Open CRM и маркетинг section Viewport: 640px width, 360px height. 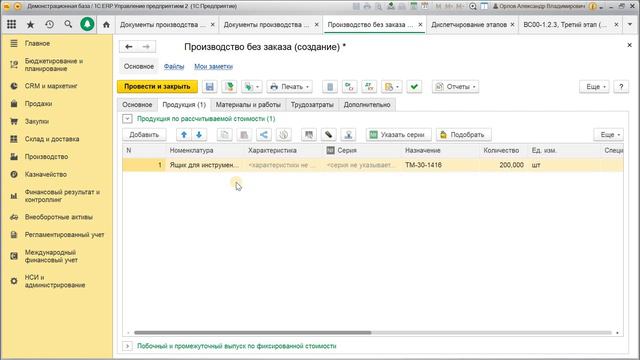point(51,86)
